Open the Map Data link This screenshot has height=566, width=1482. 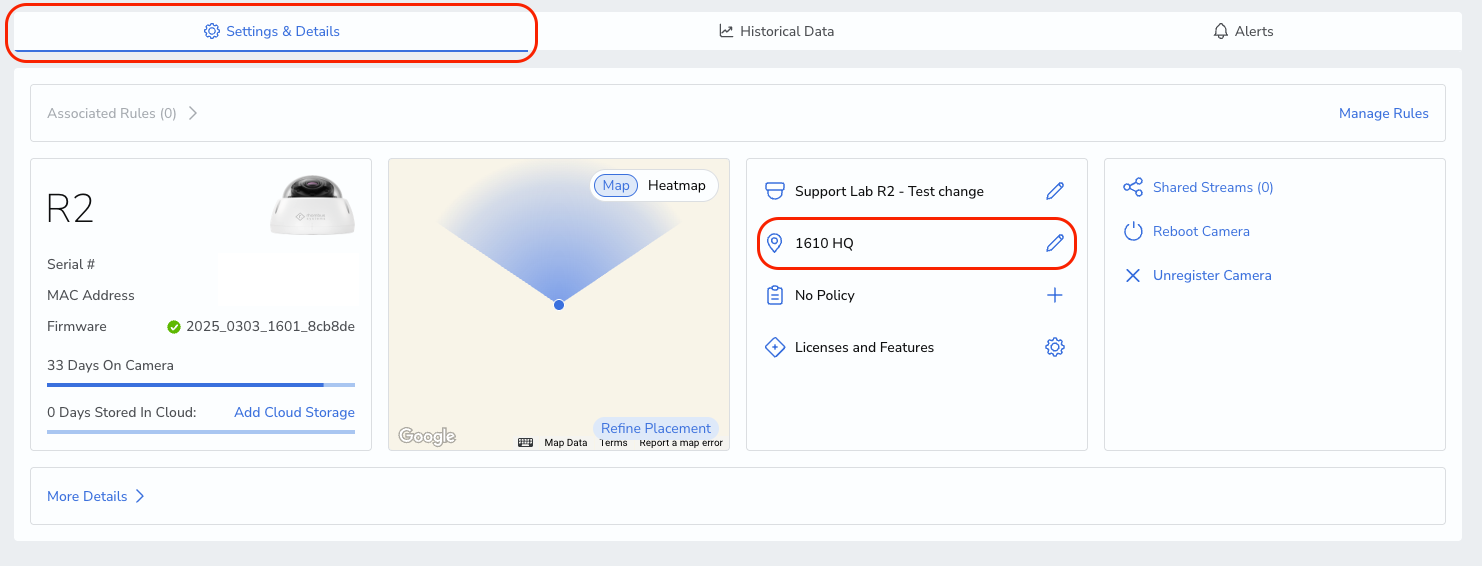(566, 443)
